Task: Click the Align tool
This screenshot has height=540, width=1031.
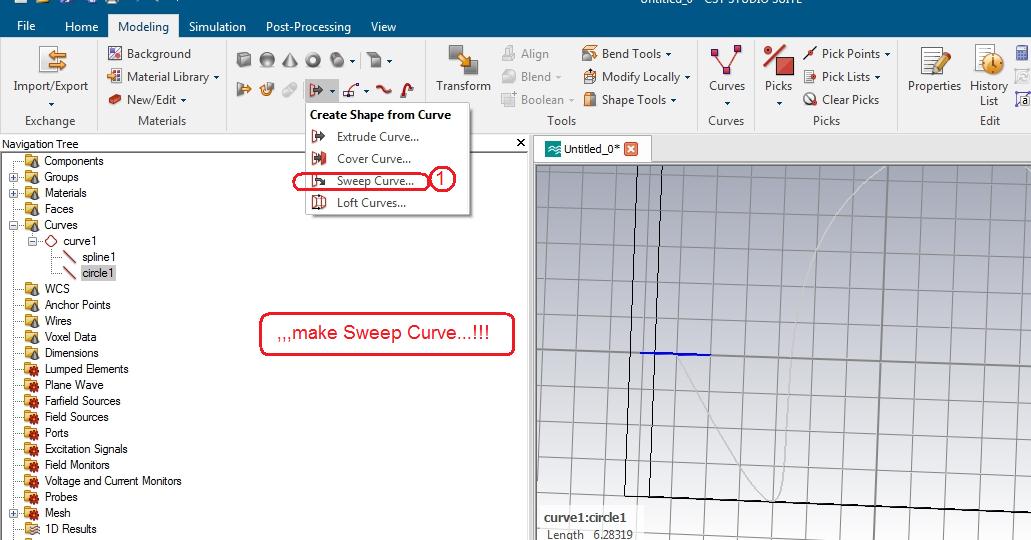Action: (x=525, y=53)
